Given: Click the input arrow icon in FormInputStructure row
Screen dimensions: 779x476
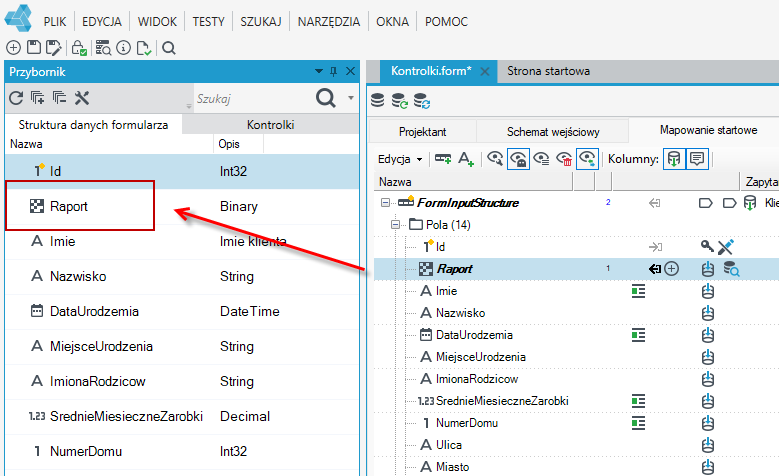Looking at the screenshot, I should coord(655,203).
